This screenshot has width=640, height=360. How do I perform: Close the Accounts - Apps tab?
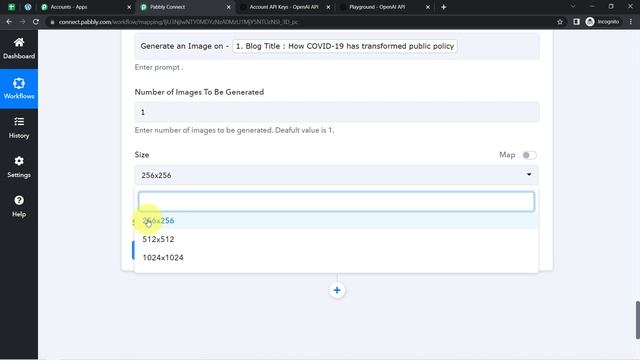click(x=129, y=7)
